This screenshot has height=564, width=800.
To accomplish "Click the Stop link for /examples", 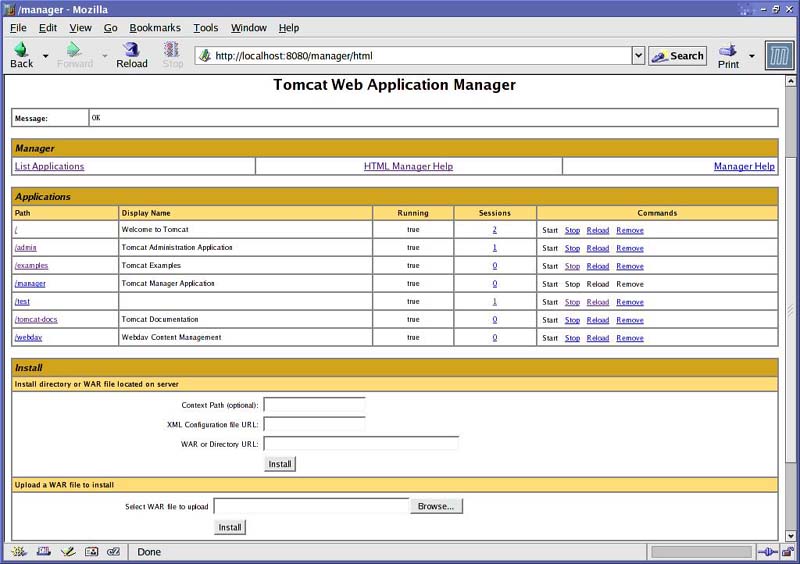I will tap(572, 266).
